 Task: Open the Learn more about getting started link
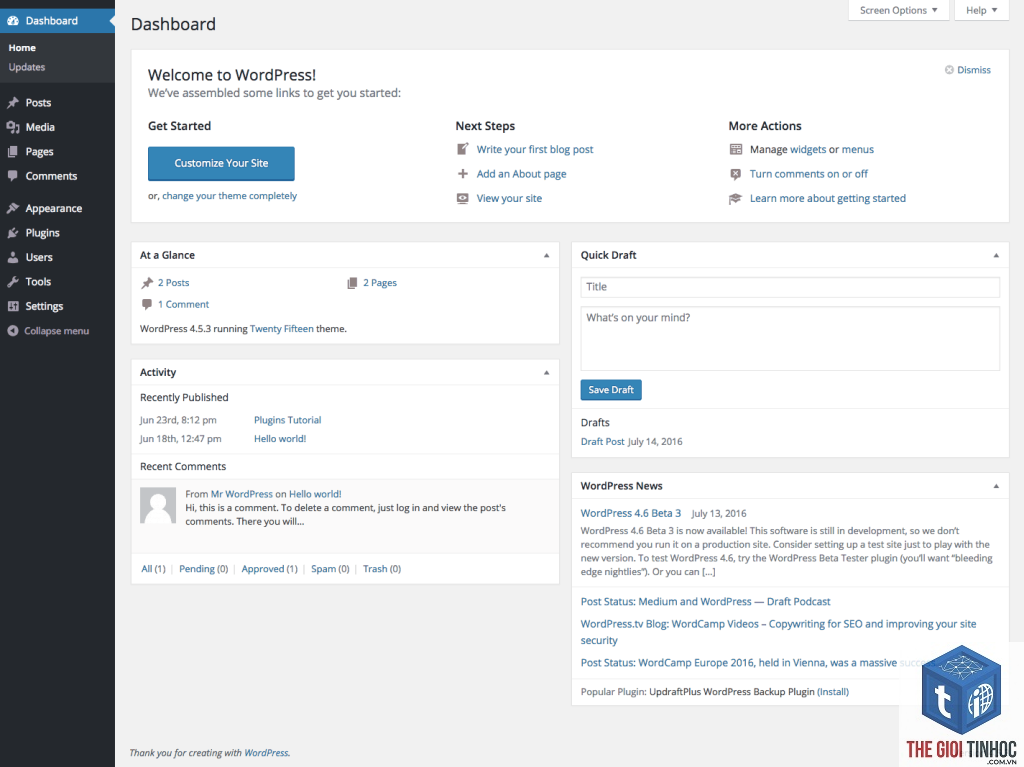click(x=827, y=199)
